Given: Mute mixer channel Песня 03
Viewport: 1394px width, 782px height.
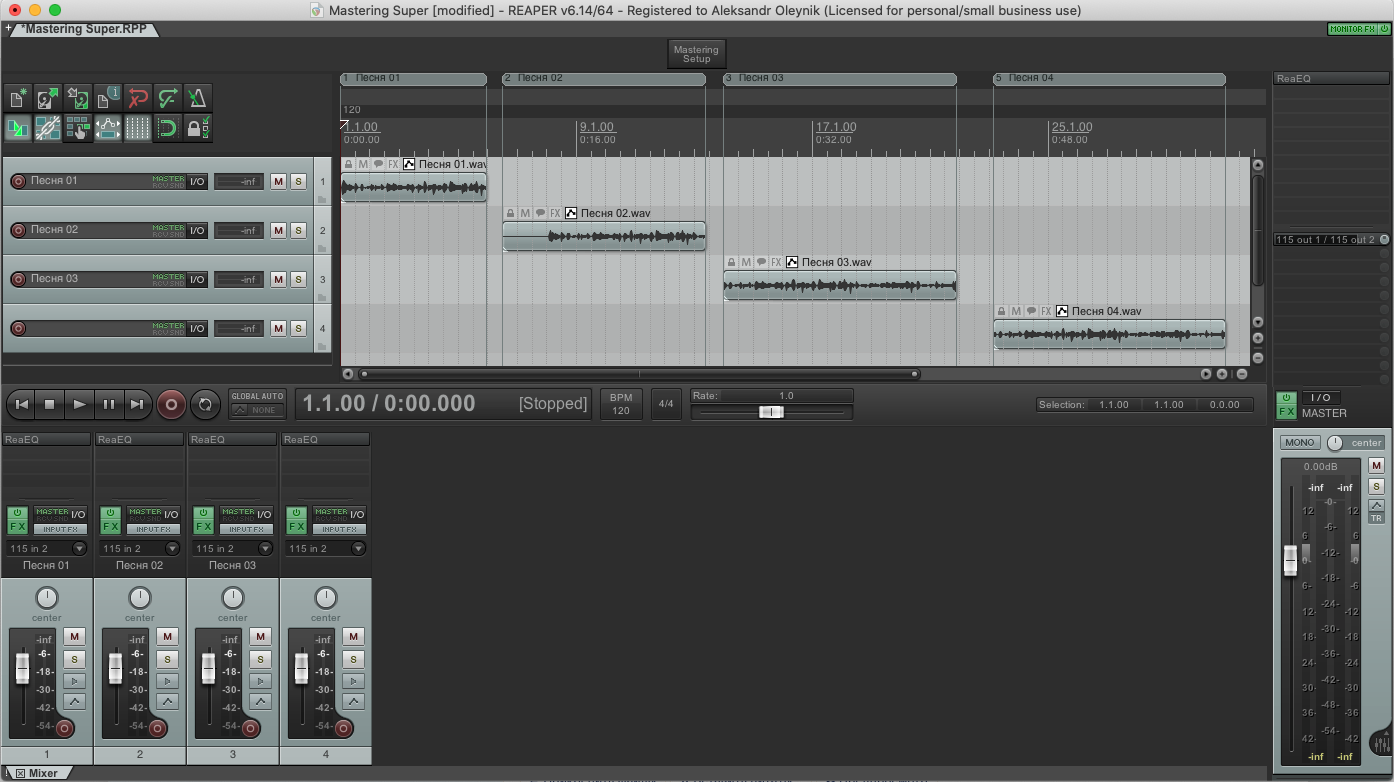Looking at the screenshot, I should coord(261,636).
